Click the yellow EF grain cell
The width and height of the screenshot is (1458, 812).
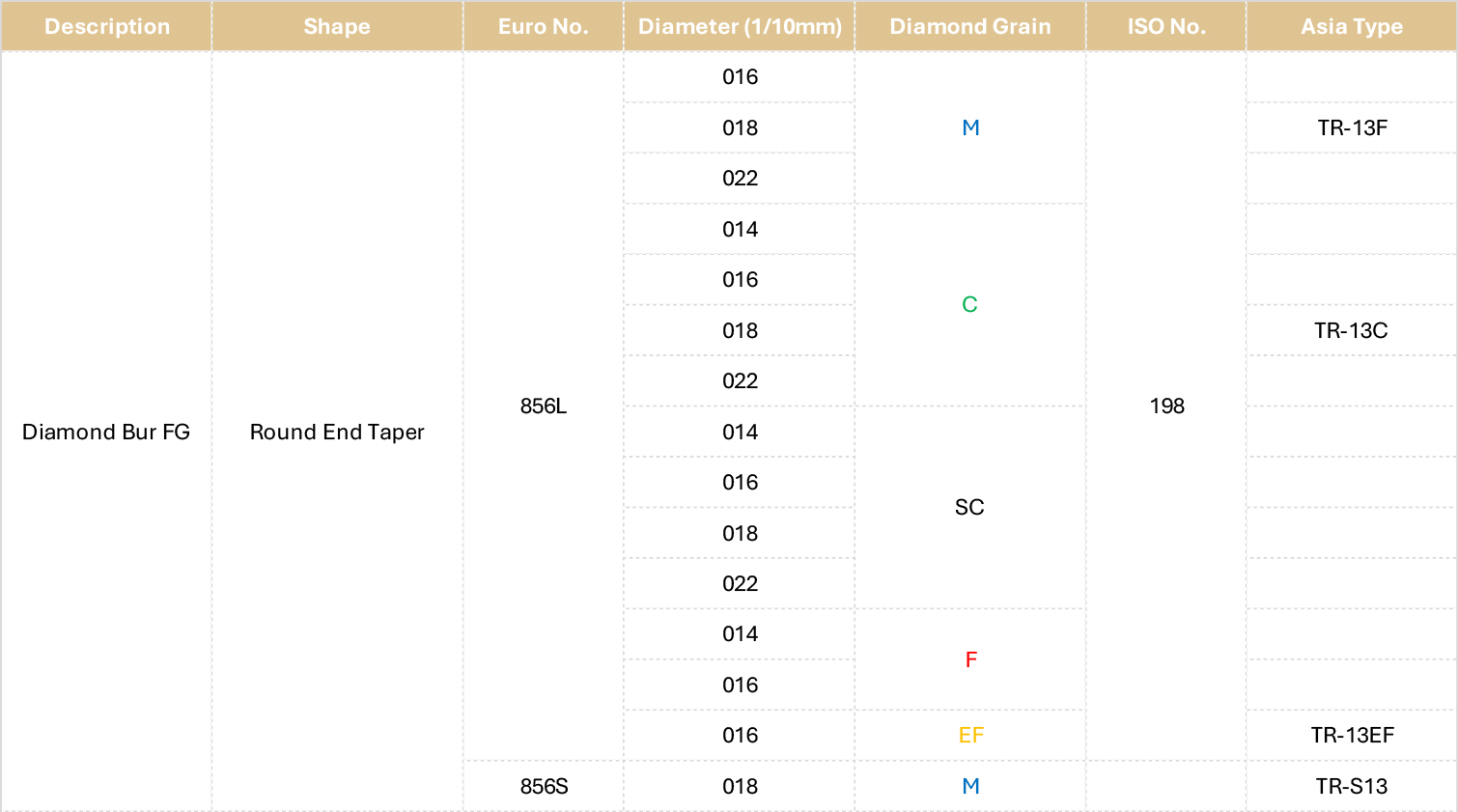pyautogui.click(x=970, y=735)
